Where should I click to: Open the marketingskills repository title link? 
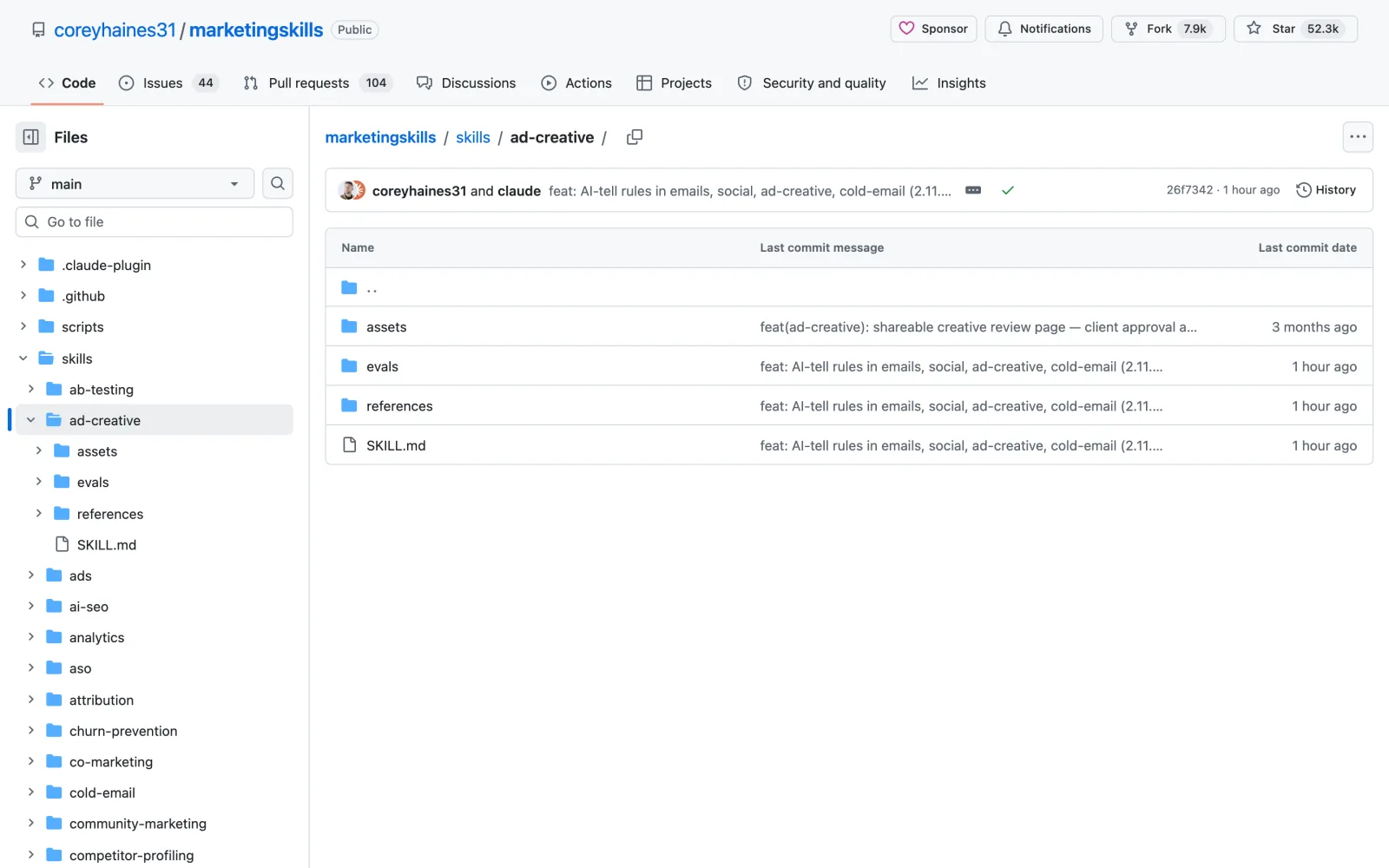[x=256, y=30]
